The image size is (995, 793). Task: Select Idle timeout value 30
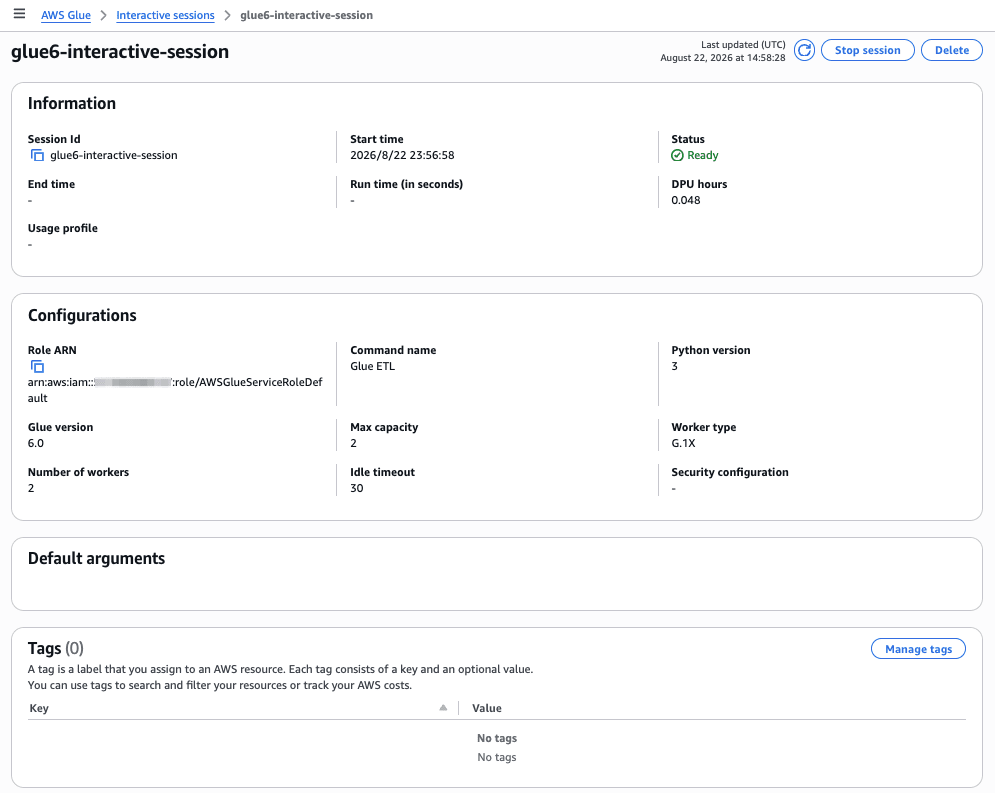[357, 488]
